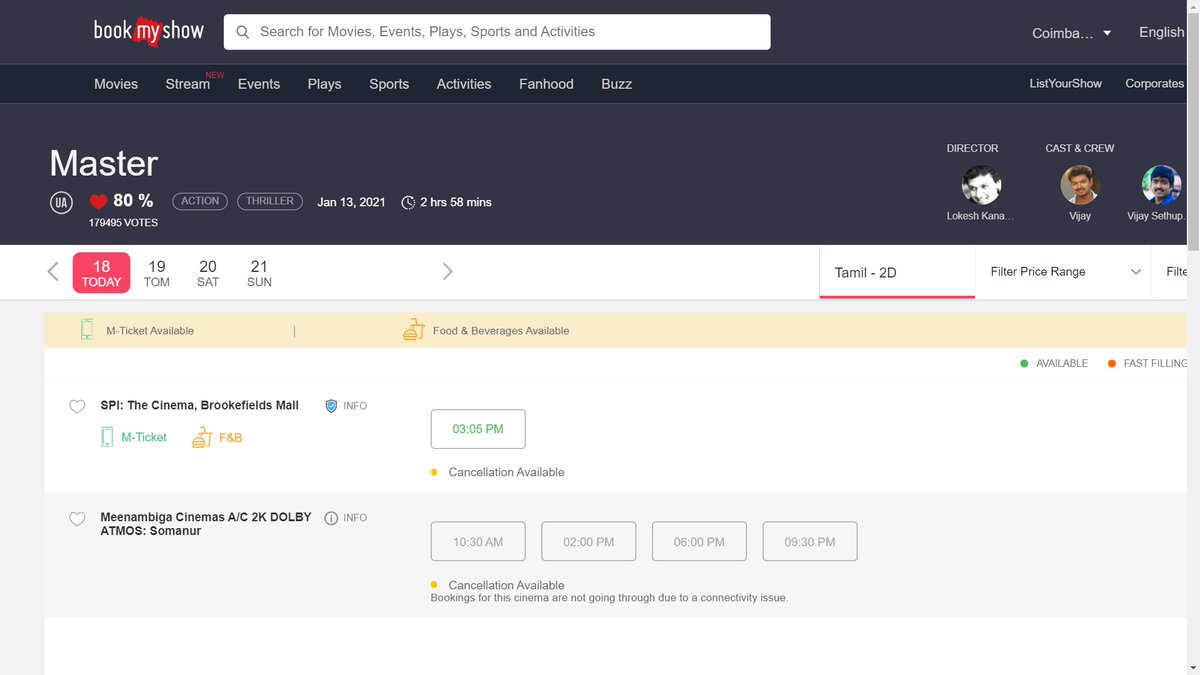
Task: Open the Activities menu
Action: (464, 84)
